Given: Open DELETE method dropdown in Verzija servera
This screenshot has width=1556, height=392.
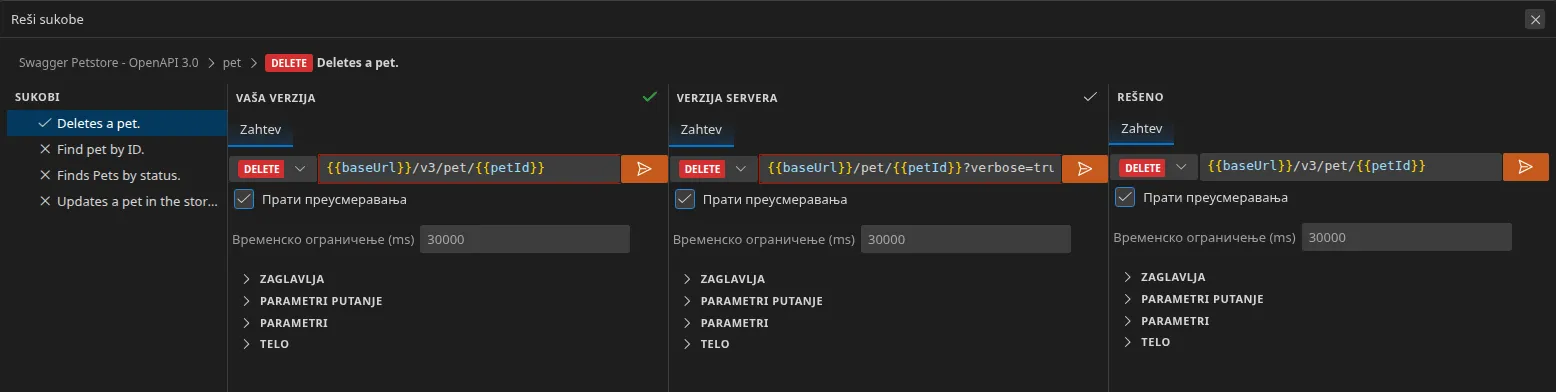Looking at the screenshot, I should 714,169.
